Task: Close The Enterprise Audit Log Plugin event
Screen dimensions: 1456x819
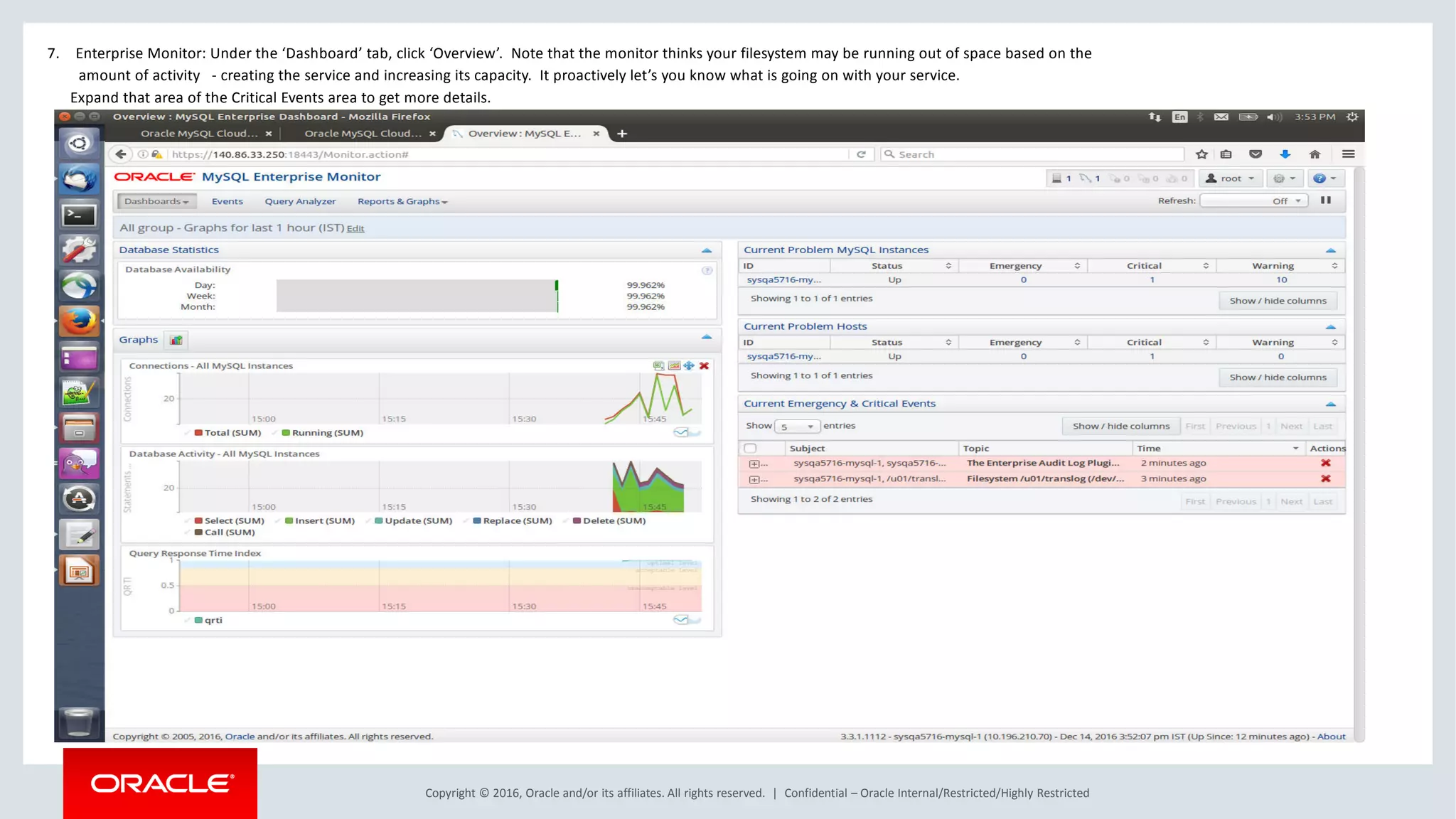Action: coord(1325,463)
